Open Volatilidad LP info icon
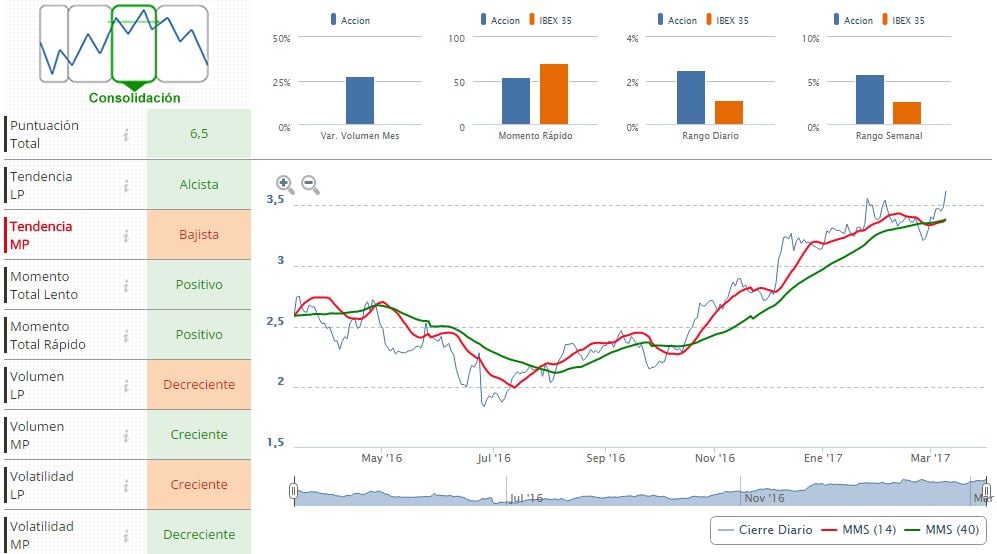This screenshot has height=554, width=997. coord(126,485)
